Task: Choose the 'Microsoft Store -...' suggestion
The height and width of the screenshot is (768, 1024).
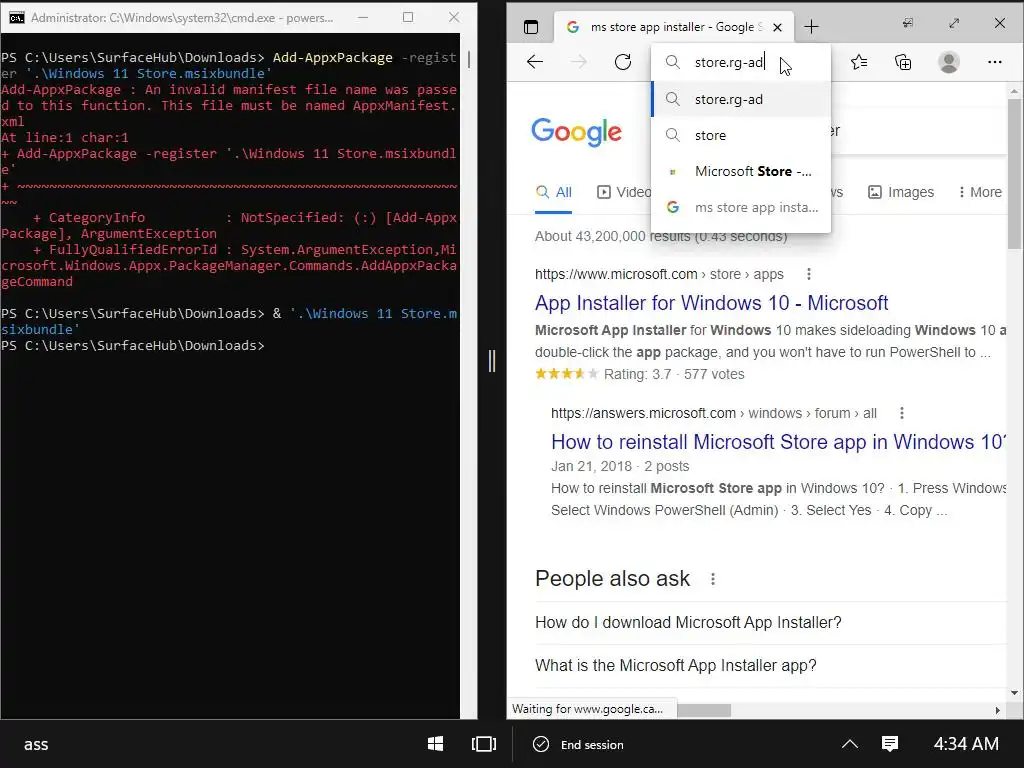Action: (x=741, y=171)
